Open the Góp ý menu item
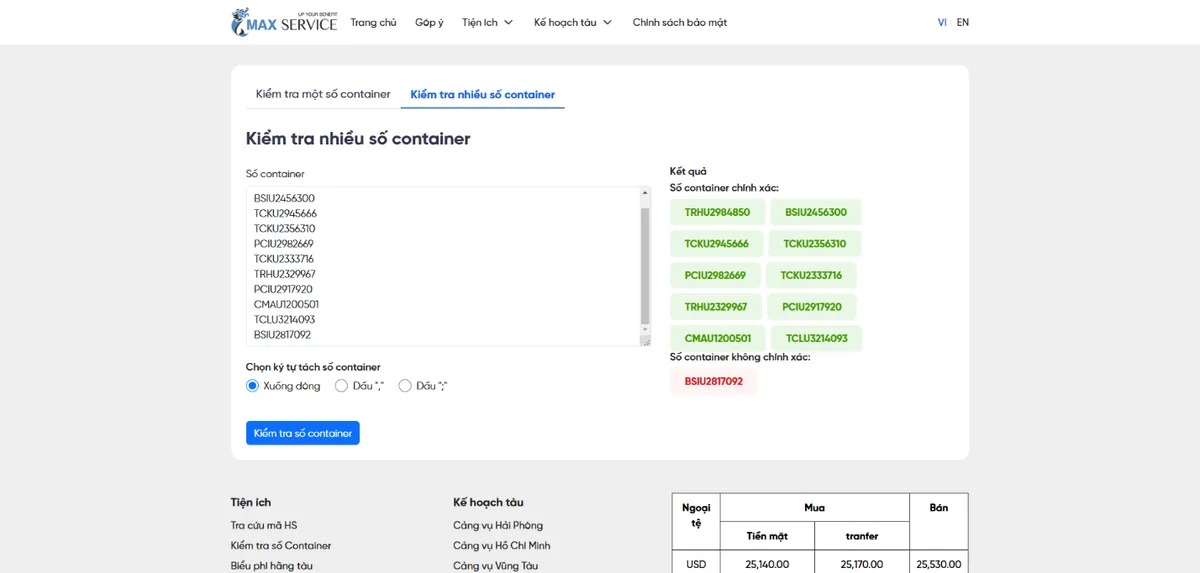1200x573 pixels. 429,22
